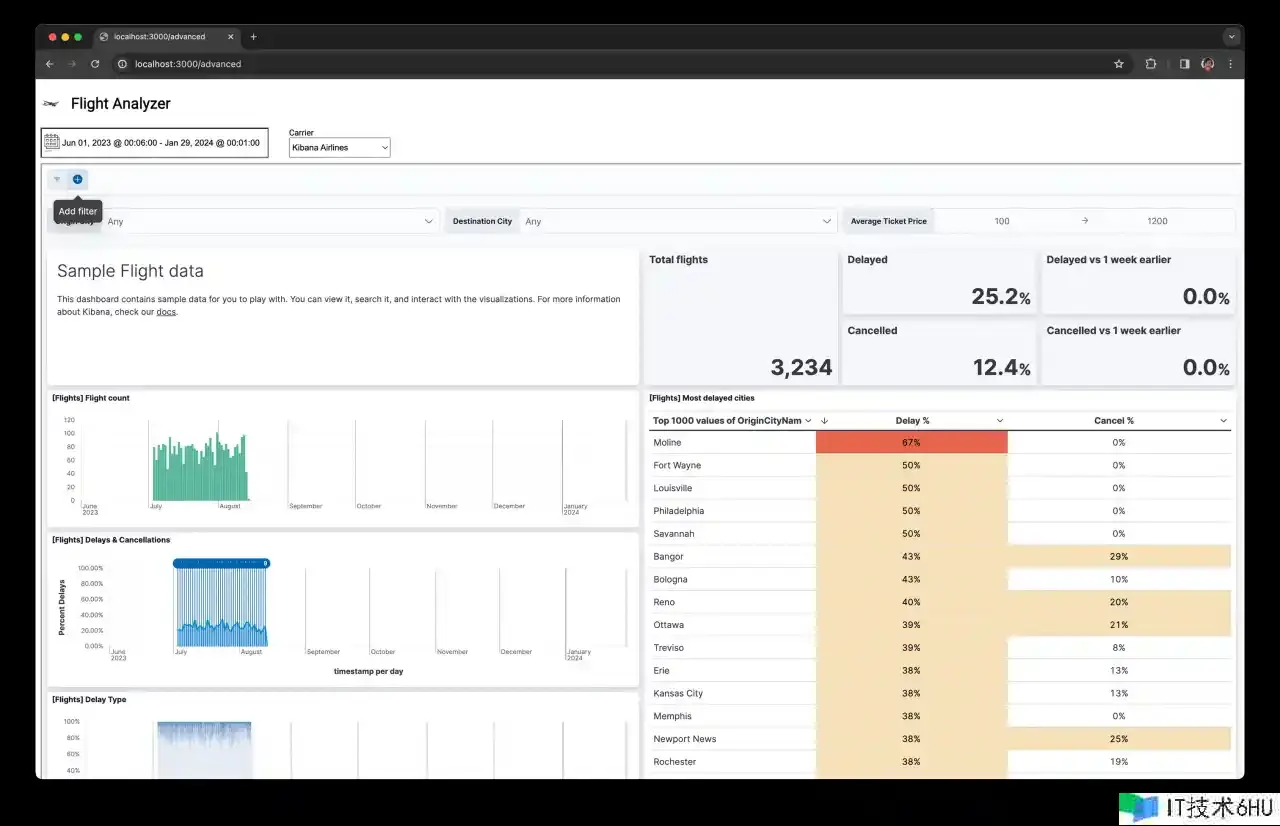The width and height of the screenshot is (1280, 826).
Task: Open the Cancel % column header chevron
Action: pos(1223,421)
